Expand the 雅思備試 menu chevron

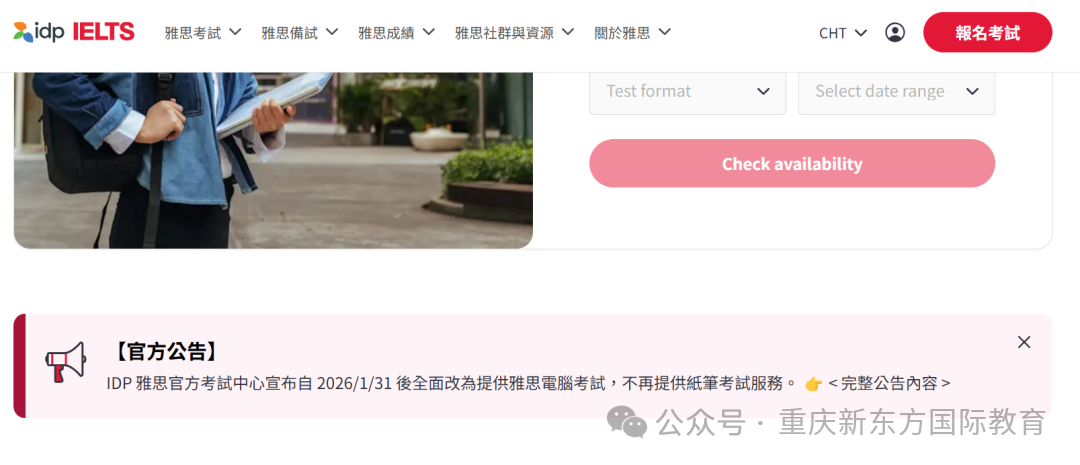(332, 32)
